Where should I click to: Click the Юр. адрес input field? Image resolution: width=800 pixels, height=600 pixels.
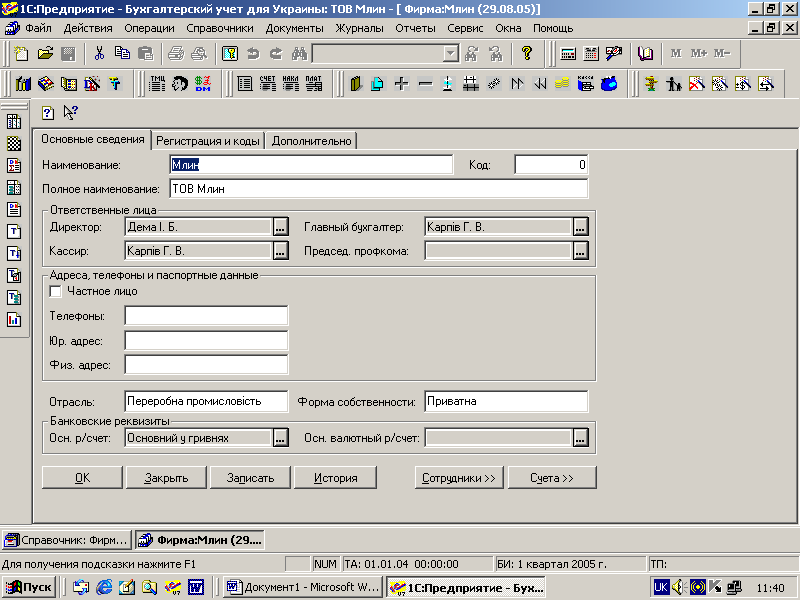click(206, 340)
